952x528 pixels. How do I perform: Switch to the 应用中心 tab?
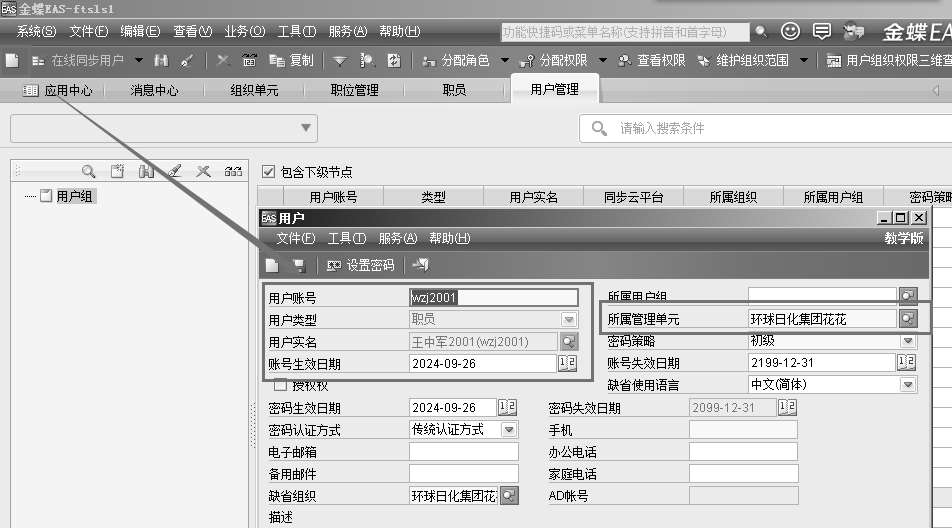pyautogui.click(x=58, y=90)
